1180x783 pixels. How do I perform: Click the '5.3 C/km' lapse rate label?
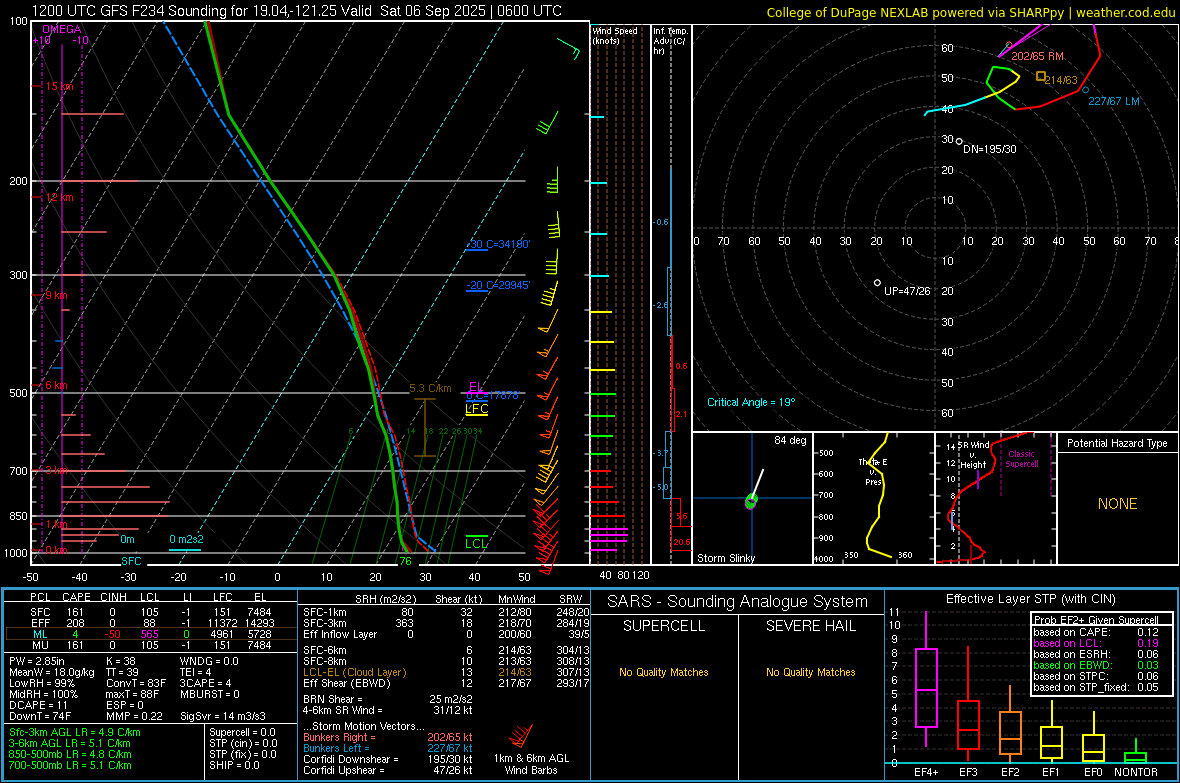tap(430, 388)
